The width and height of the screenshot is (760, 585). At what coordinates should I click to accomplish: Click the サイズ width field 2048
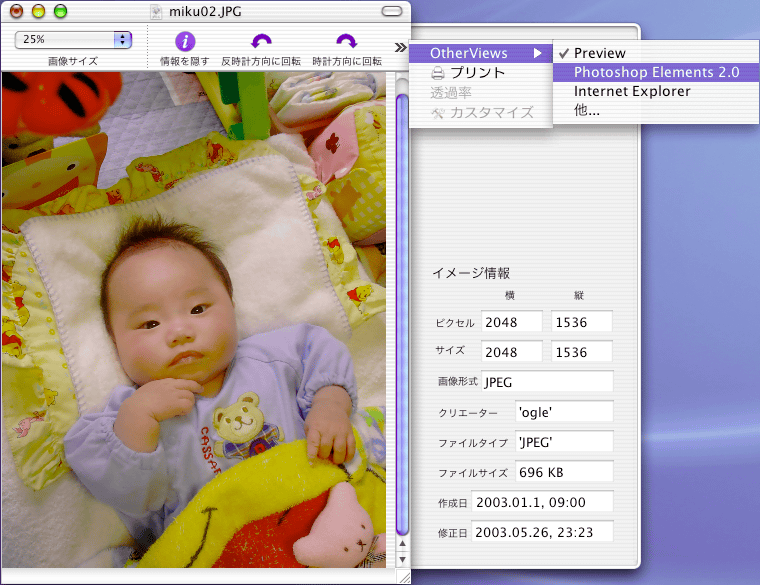(x=511, y=352)
